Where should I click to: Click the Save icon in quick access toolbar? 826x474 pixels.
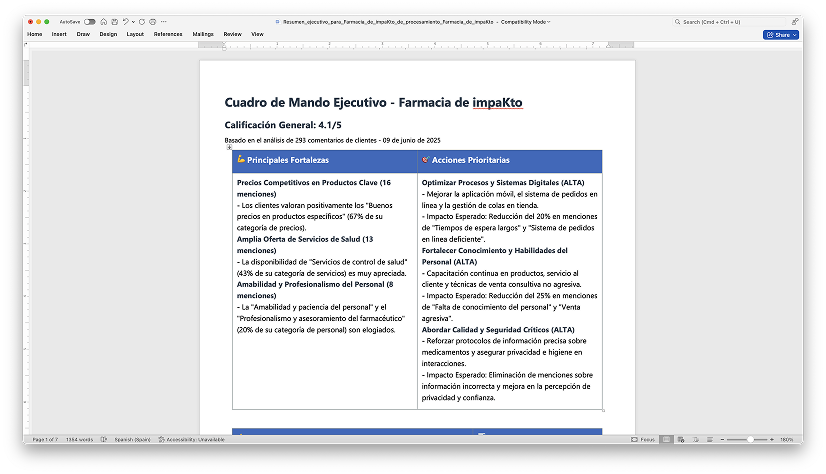coord(114,21)
